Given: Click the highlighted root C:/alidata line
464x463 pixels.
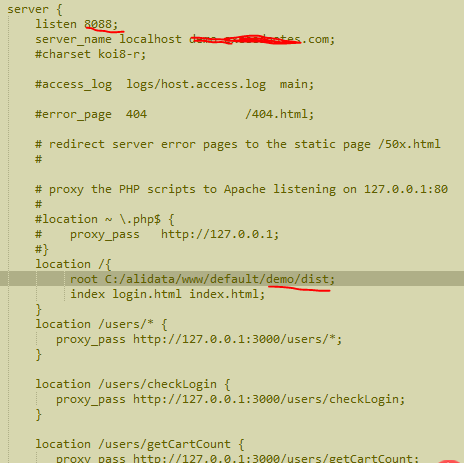Looking at the screenshot, I should [x=232, y=279].
